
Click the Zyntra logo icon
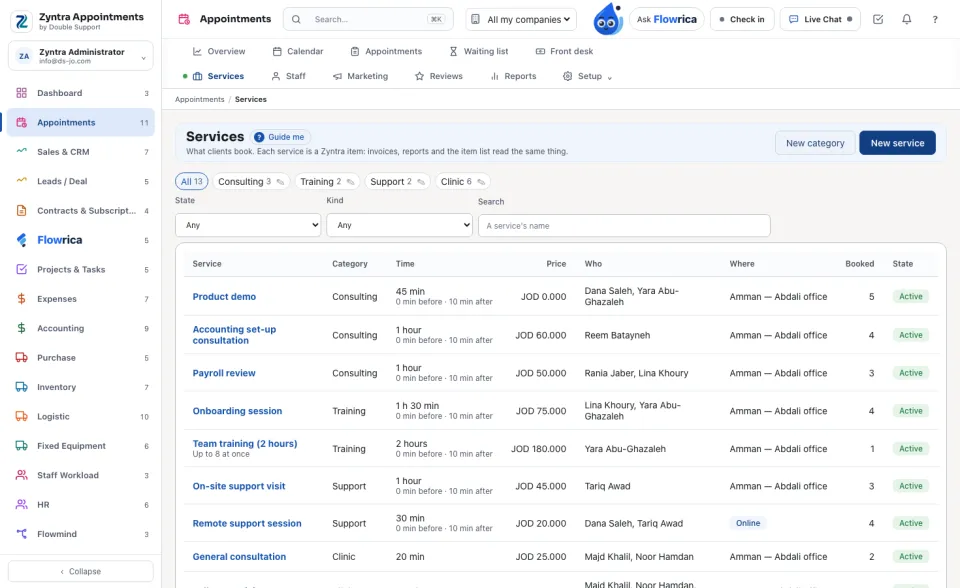pos(21,21)
